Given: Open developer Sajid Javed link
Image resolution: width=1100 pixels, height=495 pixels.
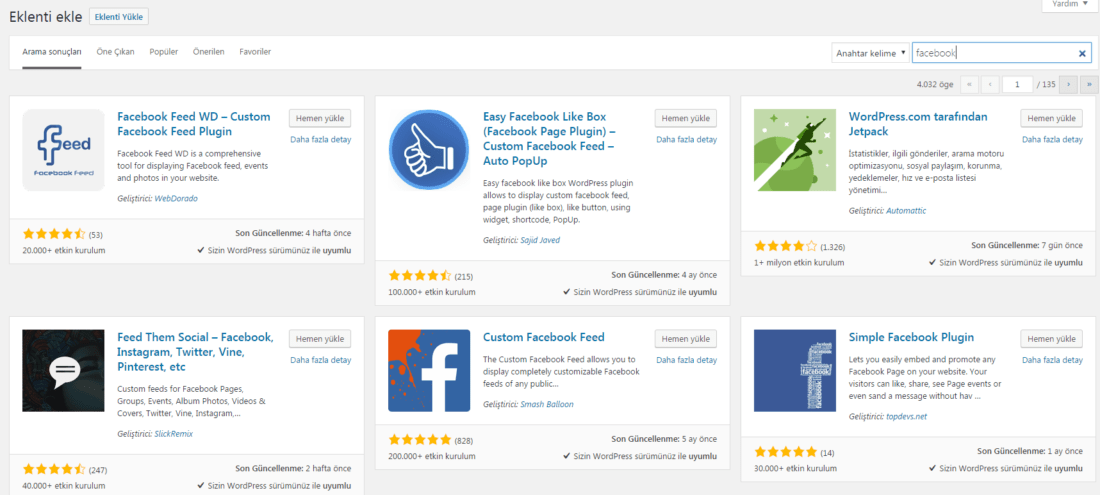Looking at the screenshot, I should (540, 240).
